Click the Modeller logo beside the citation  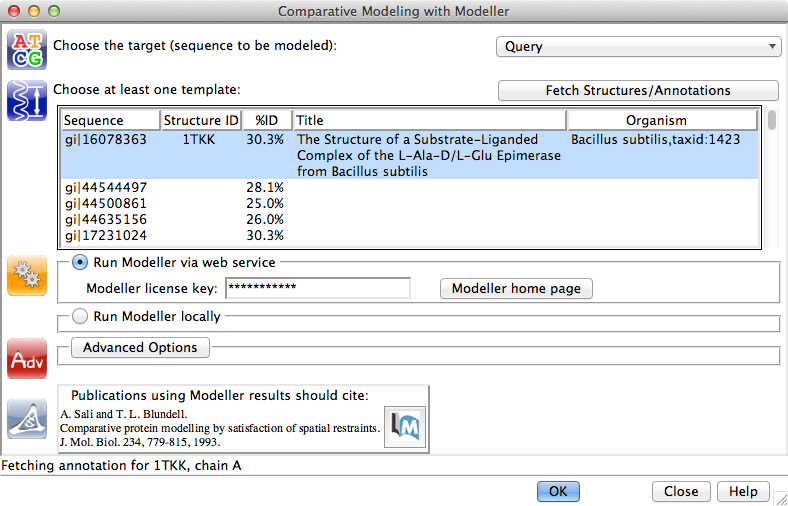406,425
